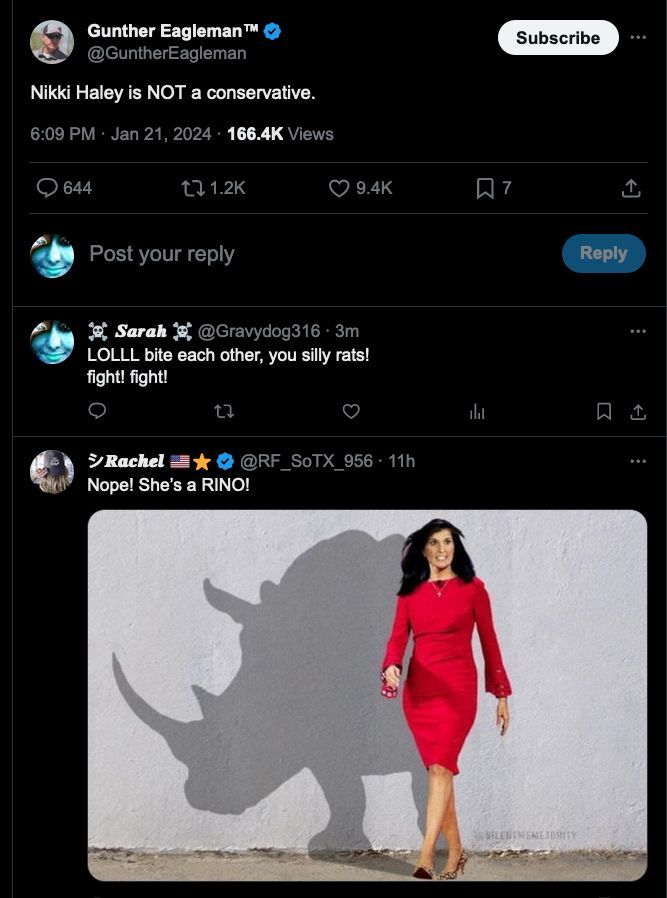Repost Sarah's comment
Viewport: 667px width, 898px height.
pyautogui.click(x=224, y=411)
